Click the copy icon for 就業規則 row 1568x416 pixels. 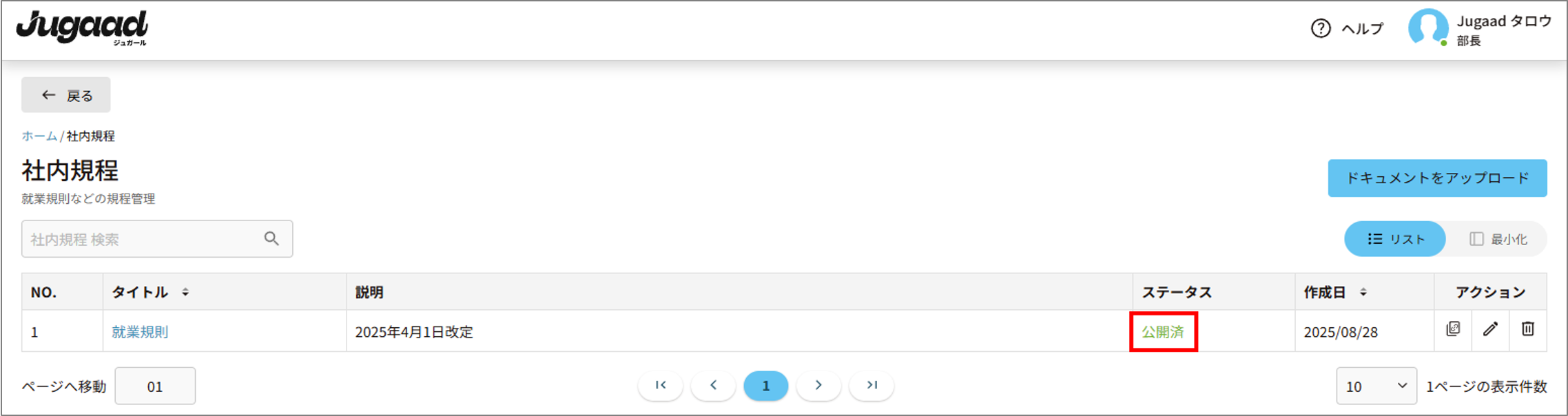pyautogui.click(x=1453, y=329)
